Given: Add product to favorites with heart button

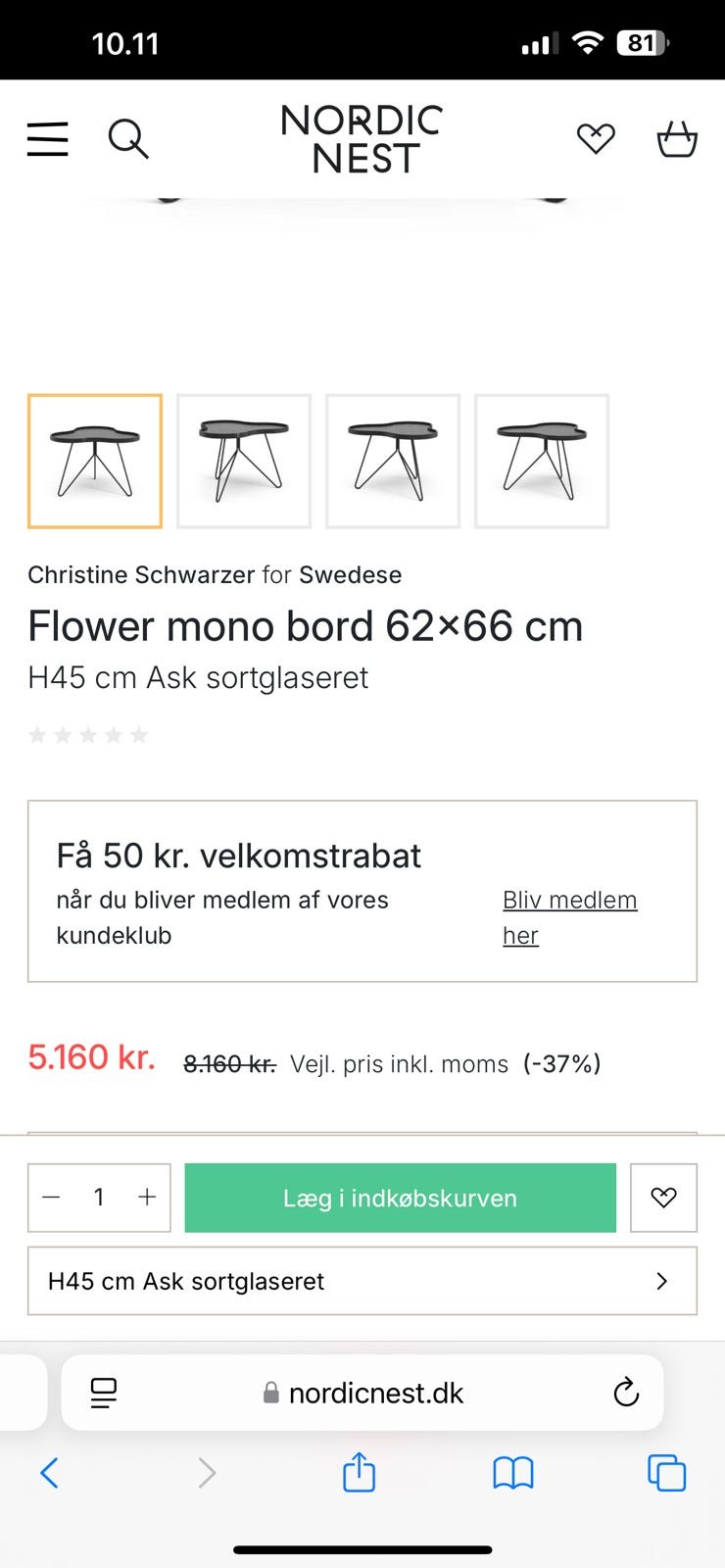Looking at the screenshot, I should click(663, 1198).
